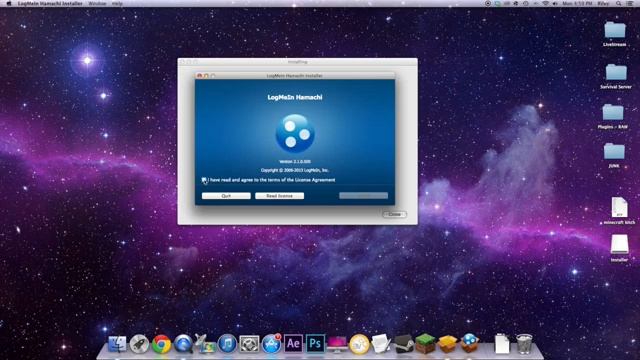Image resolution: width=640 pixels, height=360 pixels.
Task: Click the Installing window title bar
Action: tap(298, 62)
